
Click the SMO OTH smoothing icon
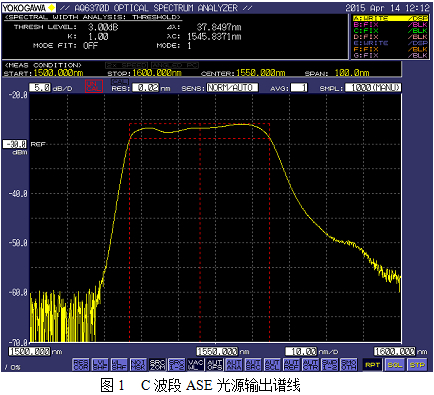(x=349, y=365)
